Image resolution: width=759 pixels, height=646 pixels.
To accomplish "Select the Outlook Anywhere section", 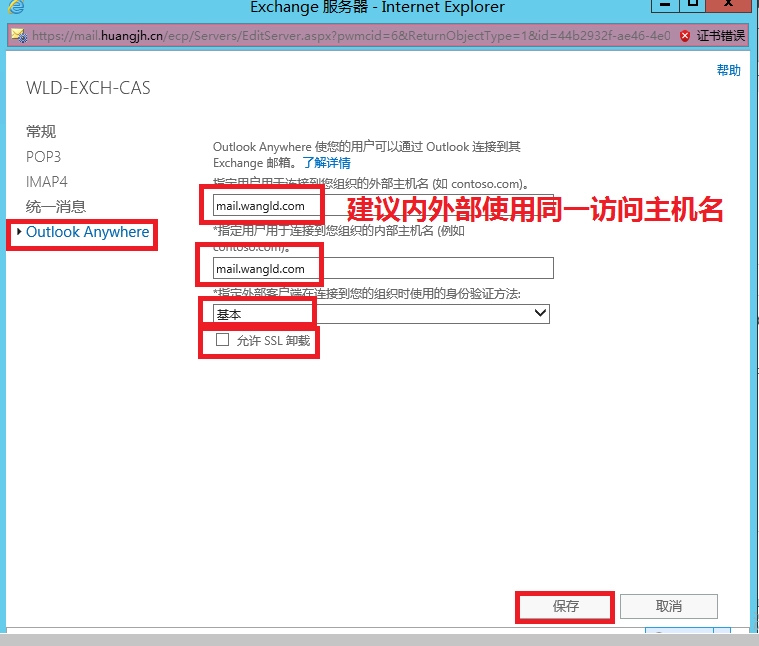I will 88,232.
